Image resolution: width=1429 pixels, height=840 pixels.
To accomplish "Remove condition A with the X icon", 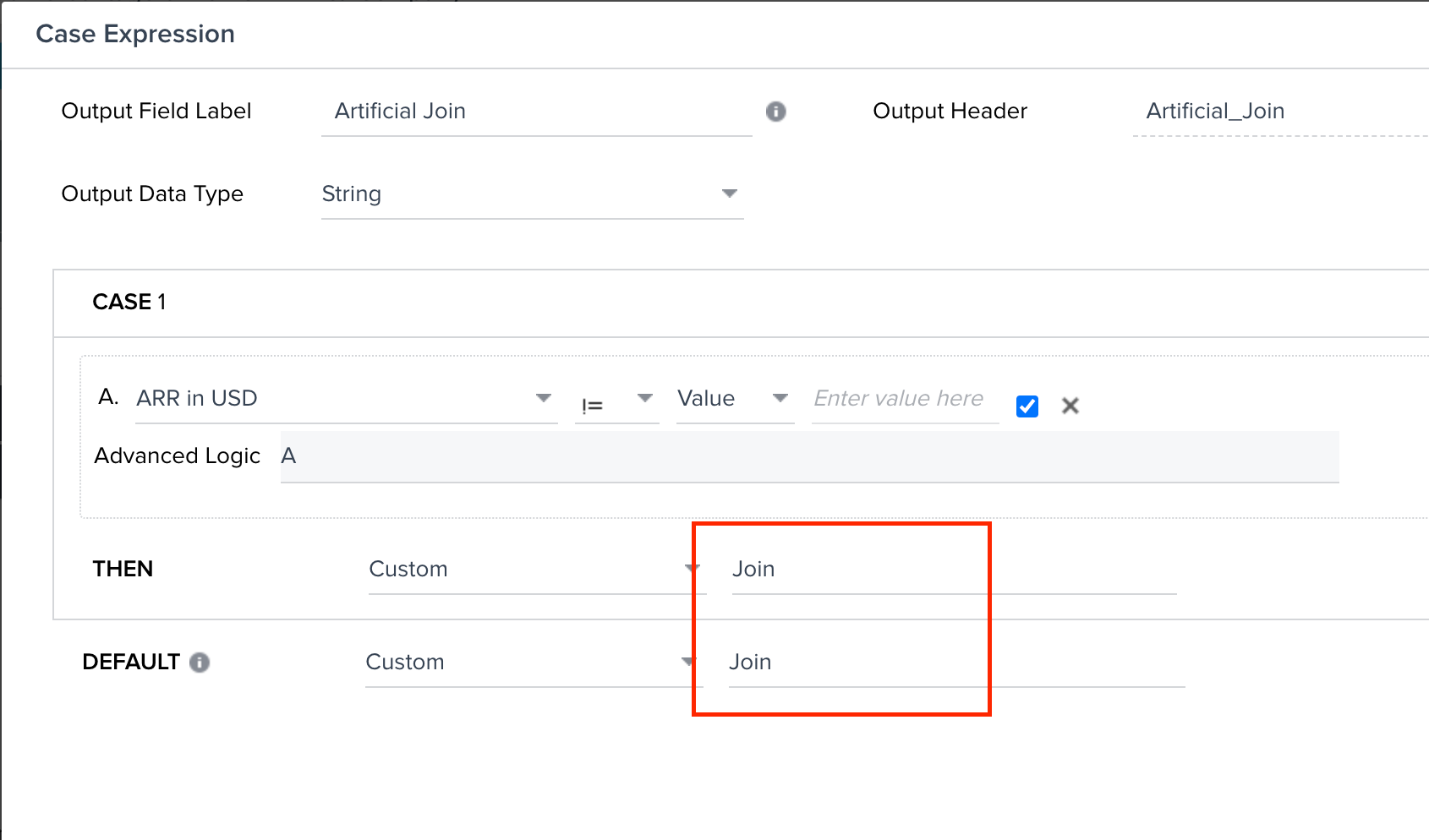I will (1070, 406).
